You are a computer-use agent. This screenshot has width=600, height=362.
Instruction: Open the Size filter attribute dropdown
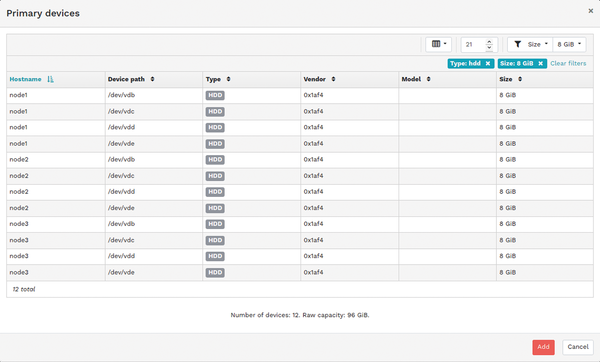[537, 44]
